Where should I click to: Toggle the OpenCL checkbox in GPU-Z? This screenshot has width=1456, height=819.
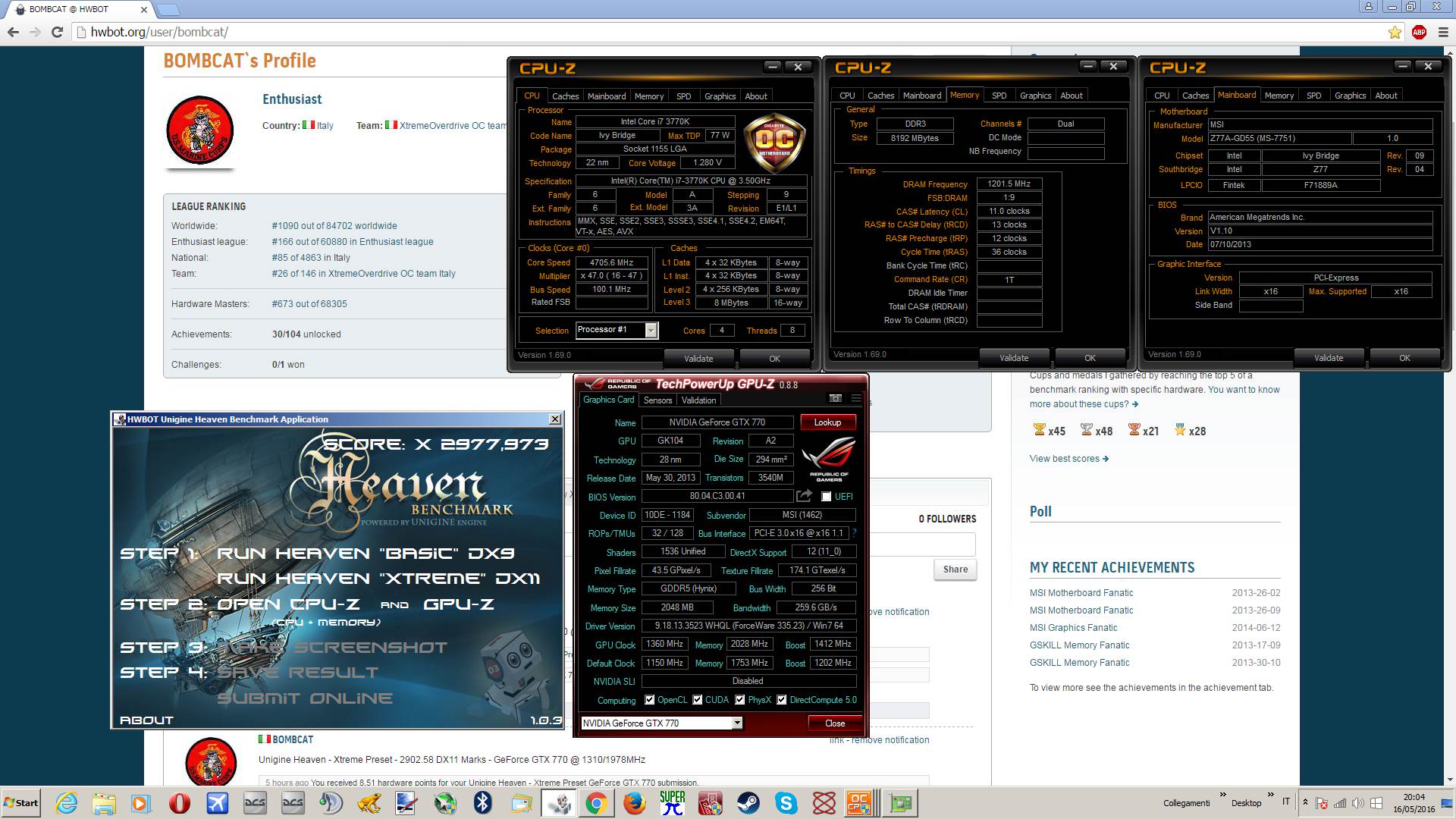click(649, 700)
